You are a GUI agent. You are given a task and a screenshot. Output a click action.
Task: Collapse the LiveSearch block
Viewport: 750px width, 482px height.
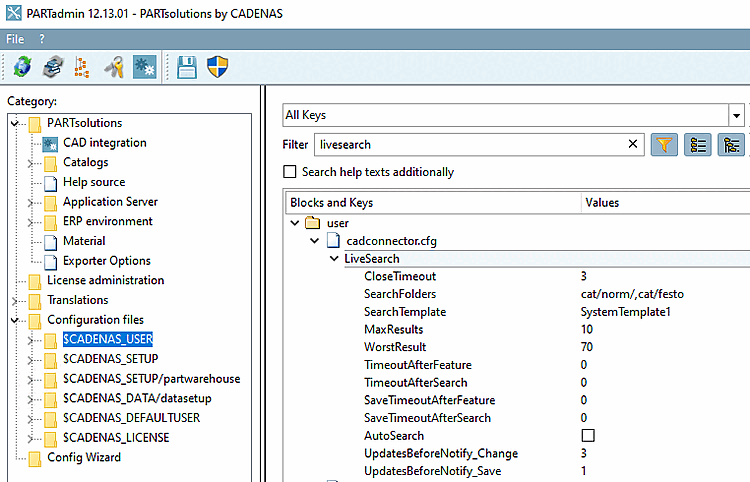(x=334, y=258)
